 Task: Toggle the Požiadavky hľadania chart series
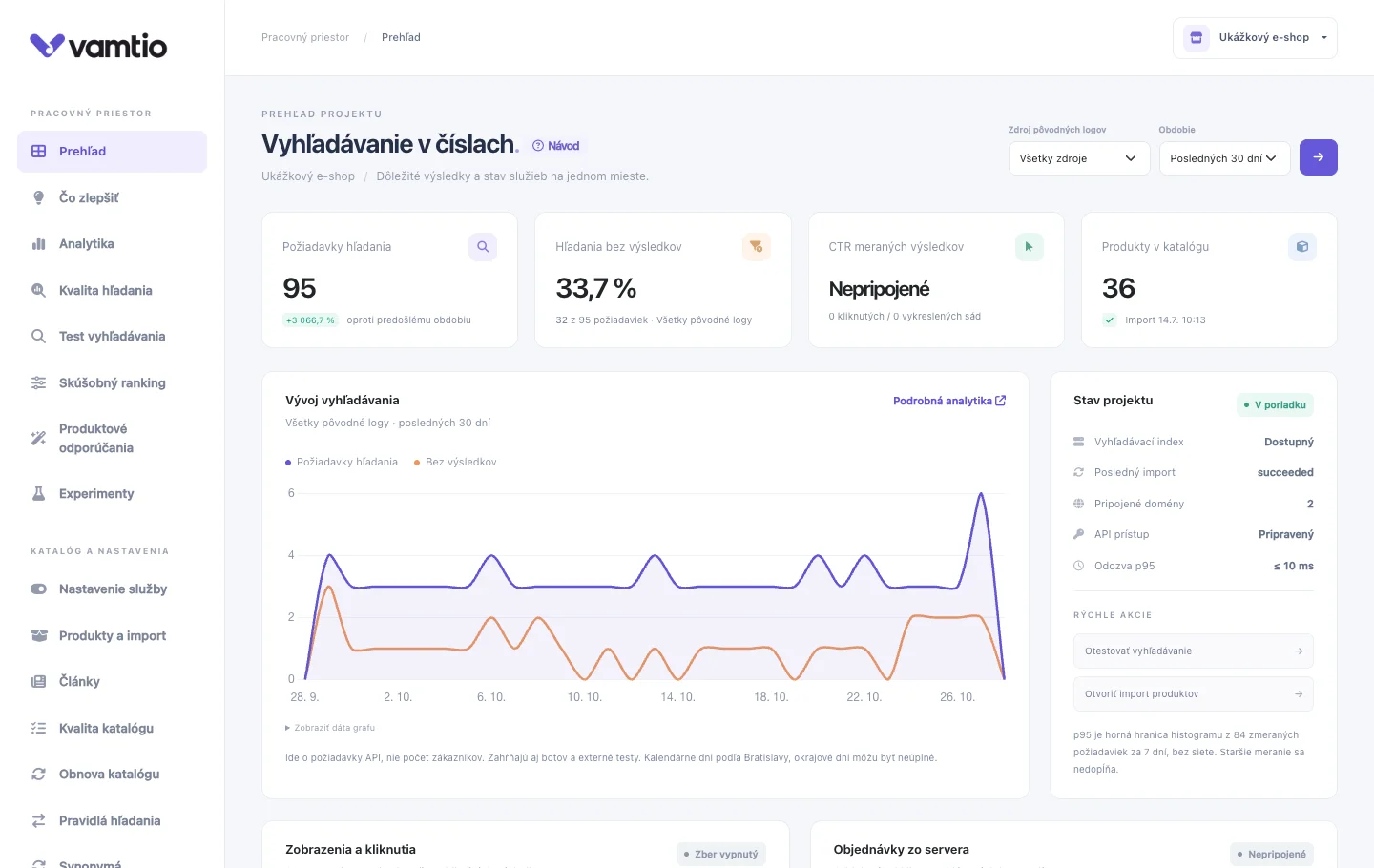(342, 462)
